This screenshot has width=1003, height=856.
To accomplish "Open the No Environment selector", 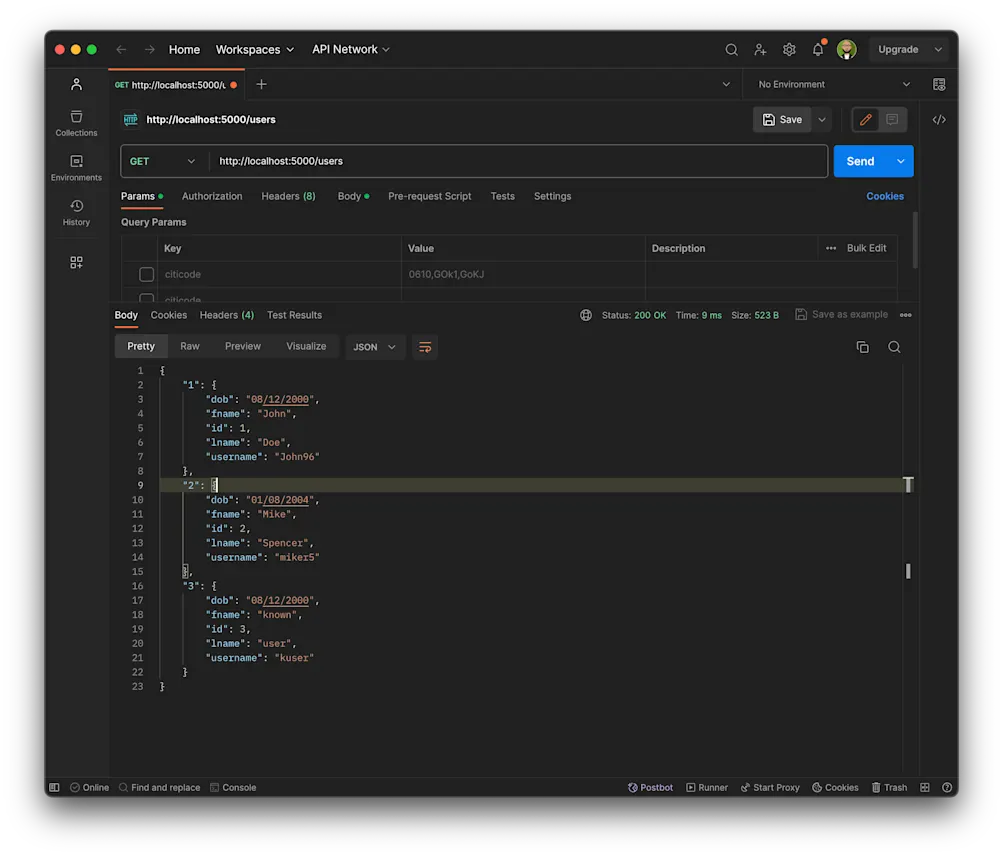I will tap(832, 84).
